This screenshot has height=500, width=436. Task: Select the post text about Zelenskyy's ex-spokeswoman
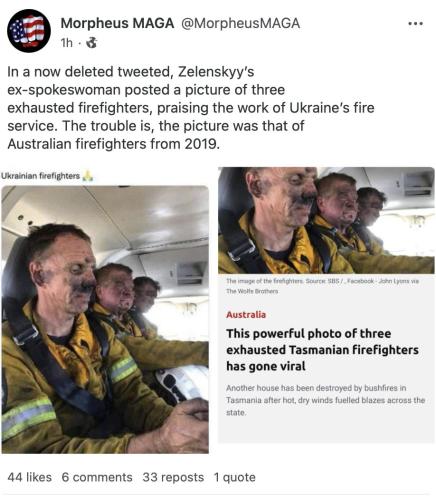191,108
